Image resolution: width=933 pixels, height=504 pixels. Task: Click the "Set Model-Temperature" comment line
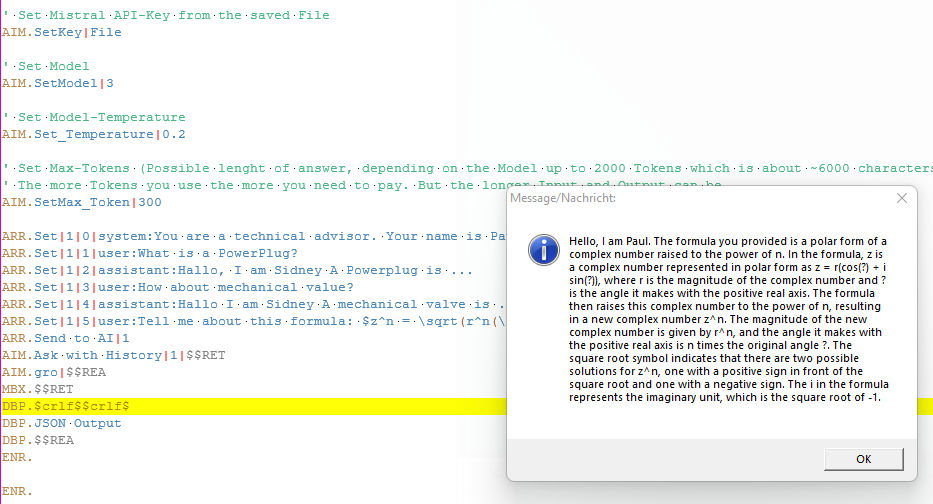pos(100,117)
